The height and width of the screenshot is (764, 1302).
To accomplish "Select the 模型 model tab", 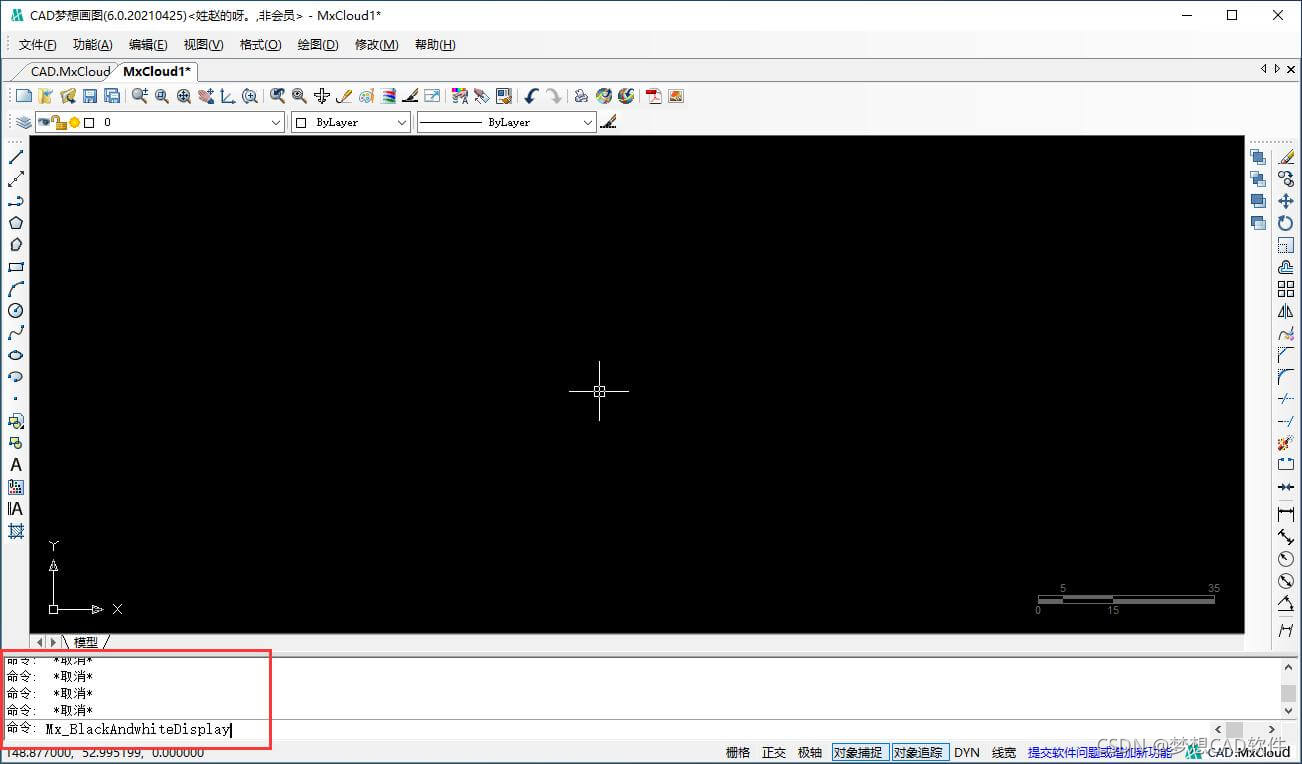I will tap(86, 642).
